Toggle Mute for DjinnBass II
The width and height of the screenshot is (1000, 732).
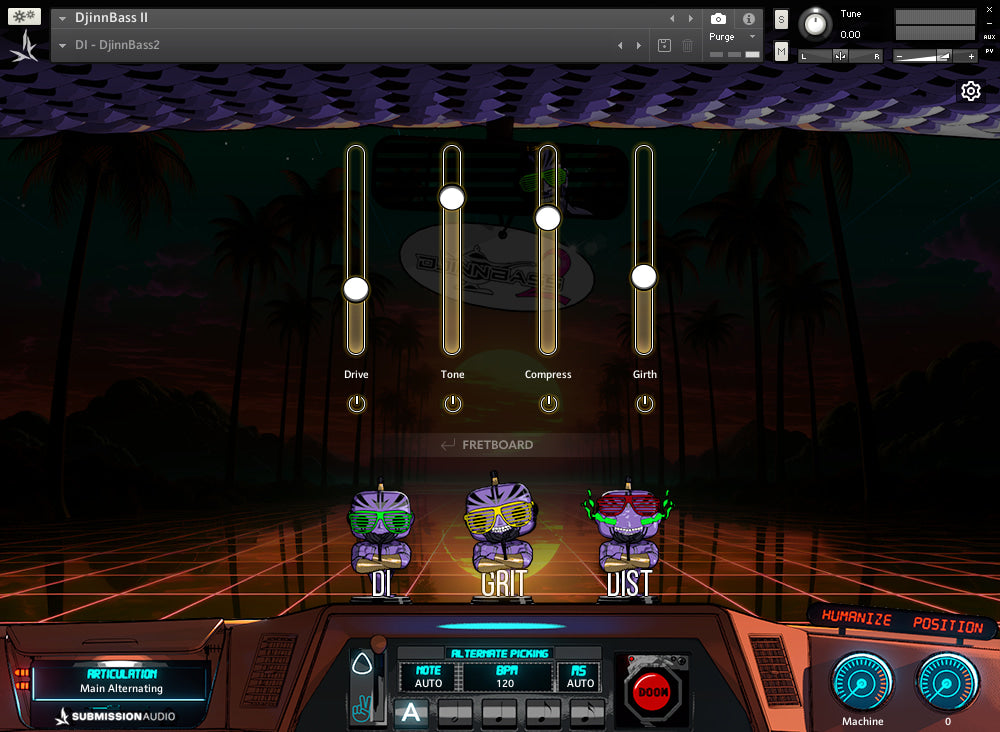click(x=782, y=50)
